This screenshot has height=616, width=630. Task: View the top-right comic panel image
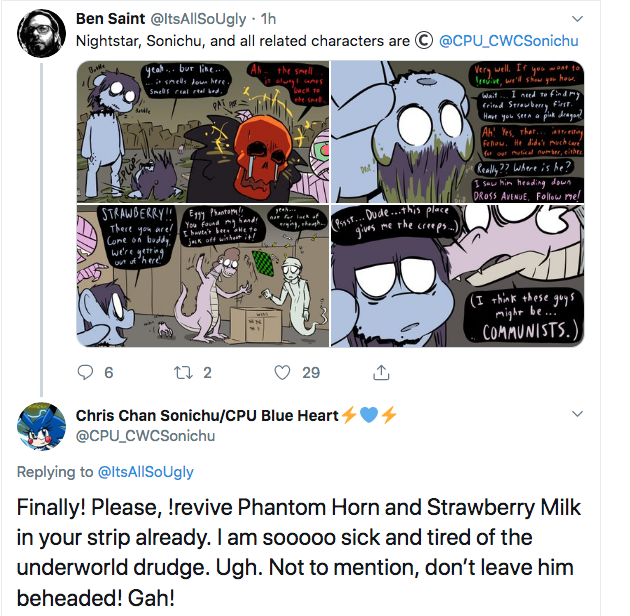[457, 132]
